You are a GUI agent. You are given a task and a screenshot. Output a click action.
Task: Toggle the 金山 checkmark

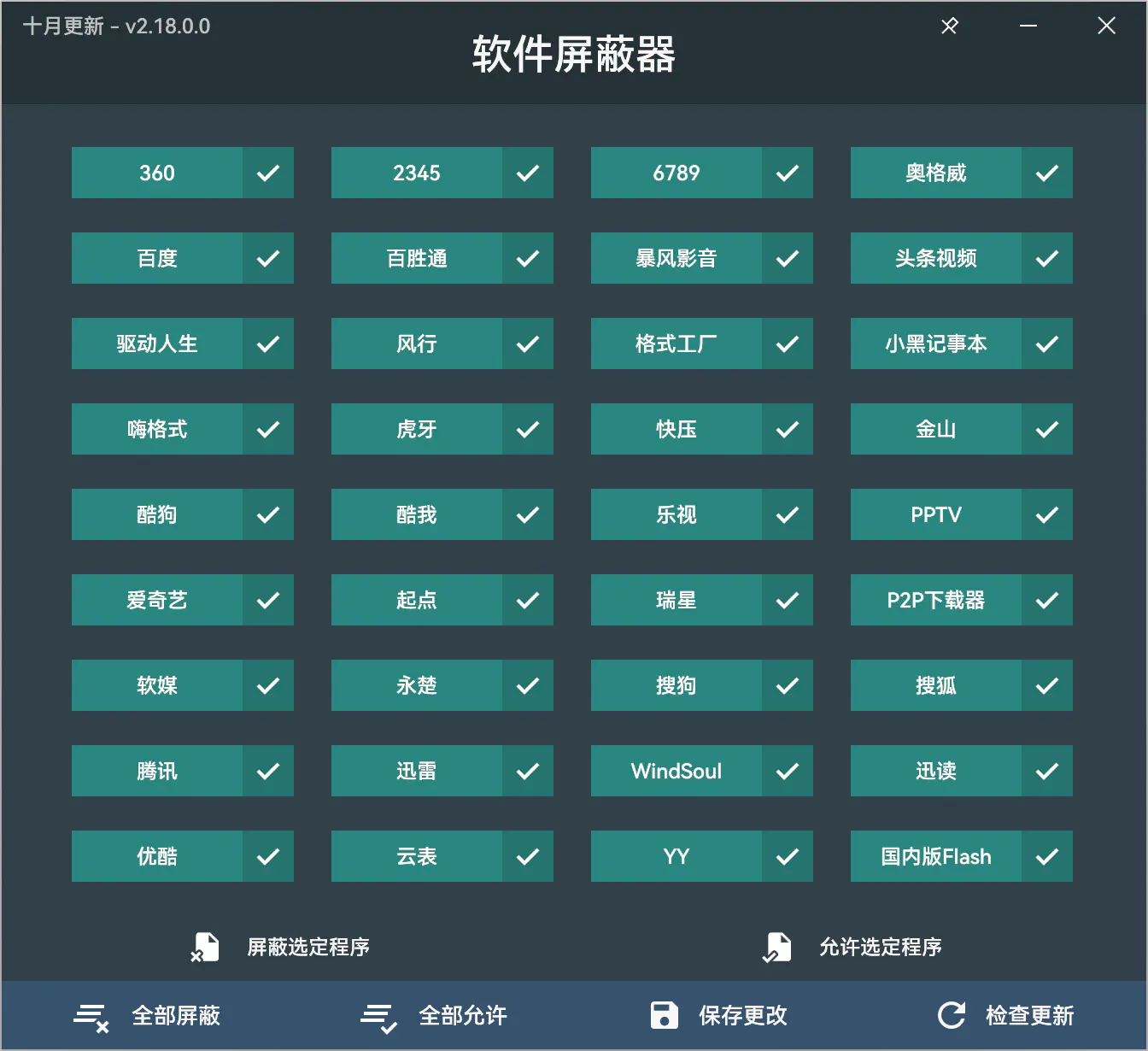pos(1047,429)
